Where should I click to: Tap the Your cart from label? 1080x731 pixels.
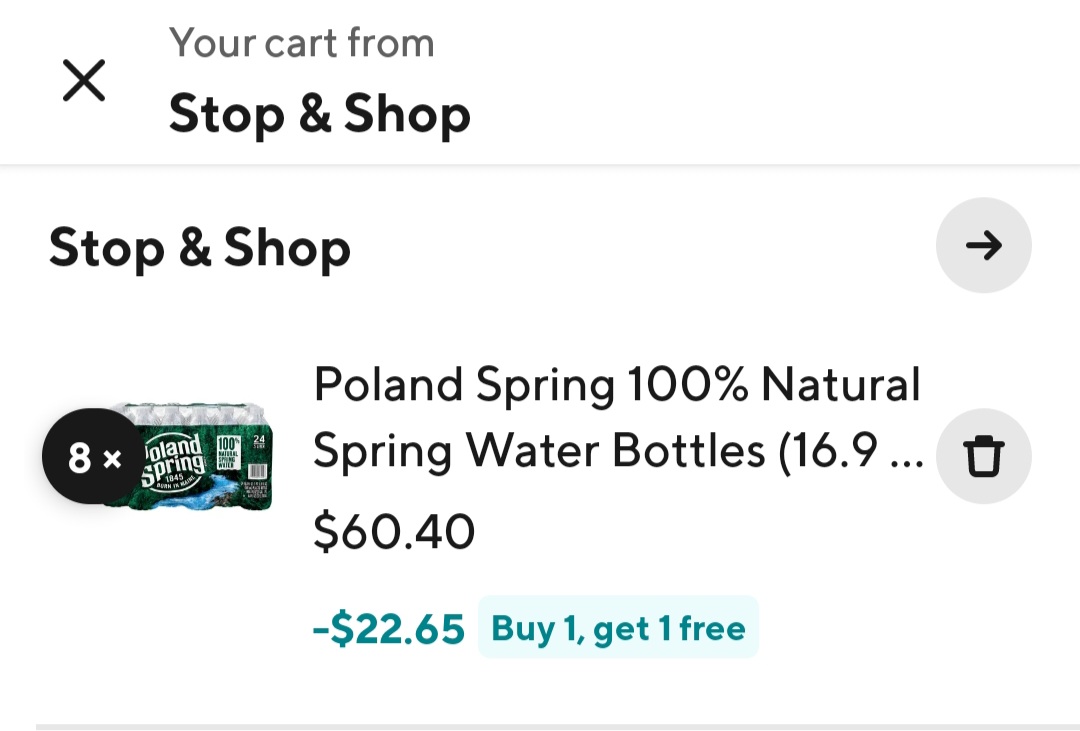coord(302,43)
